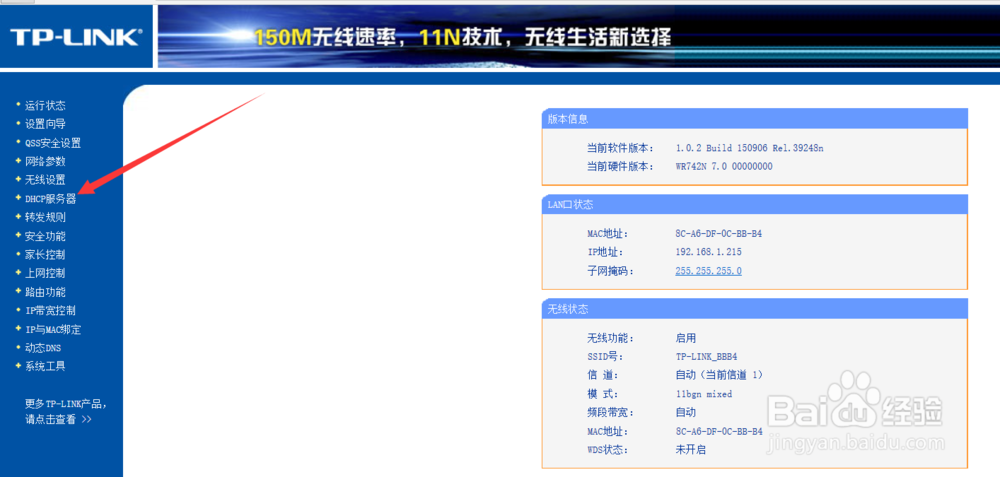Click the 无线功能 value 启用
This screenshot has height=477, width=1000.
point(686,338)
